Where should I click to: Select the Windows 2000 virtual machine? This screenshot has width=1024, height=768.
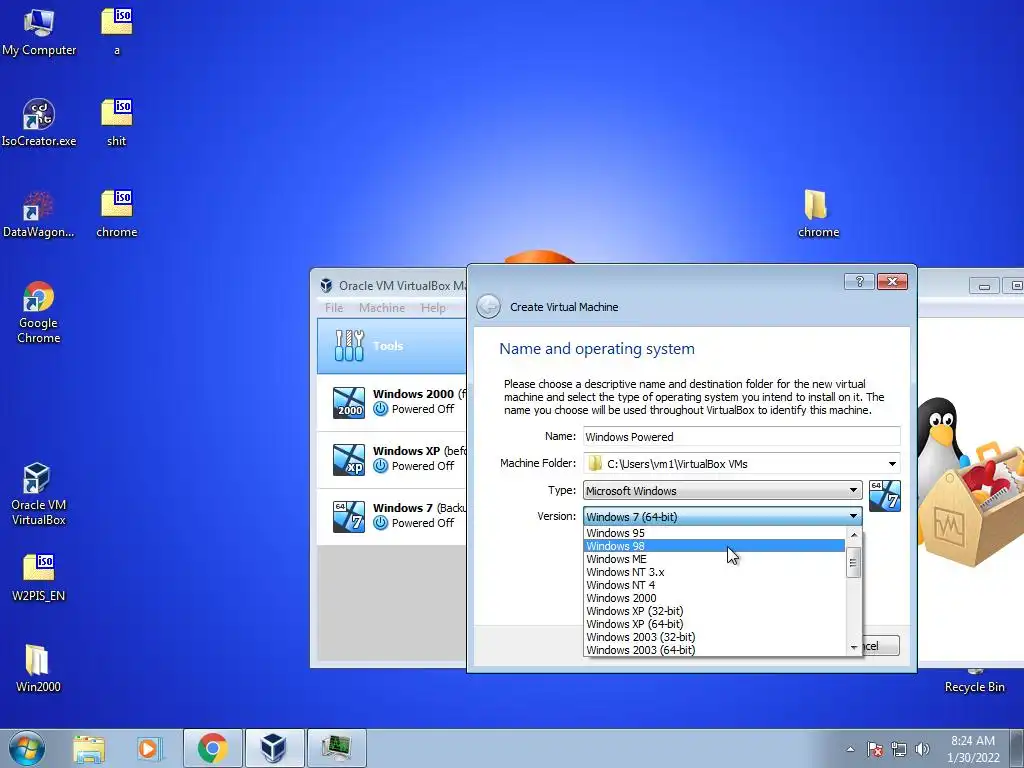coord(392,402)
